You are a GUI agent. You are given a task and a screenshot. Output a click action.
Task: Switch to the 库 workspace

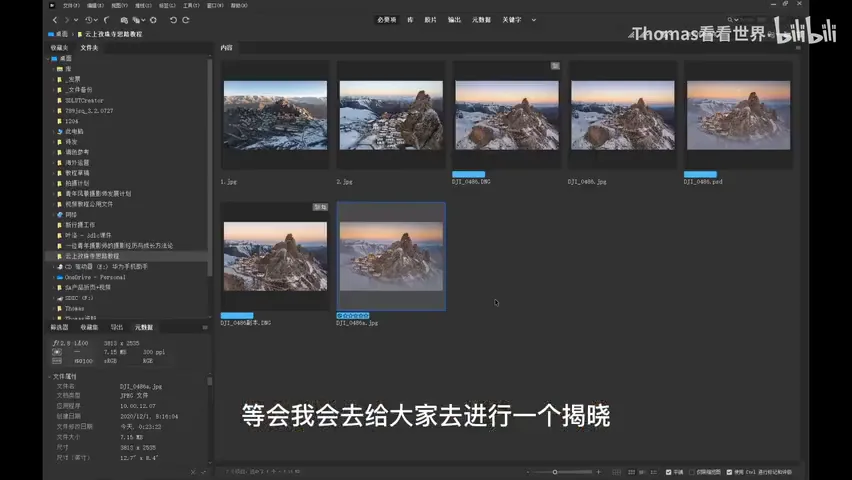click(x=410, y=20)
